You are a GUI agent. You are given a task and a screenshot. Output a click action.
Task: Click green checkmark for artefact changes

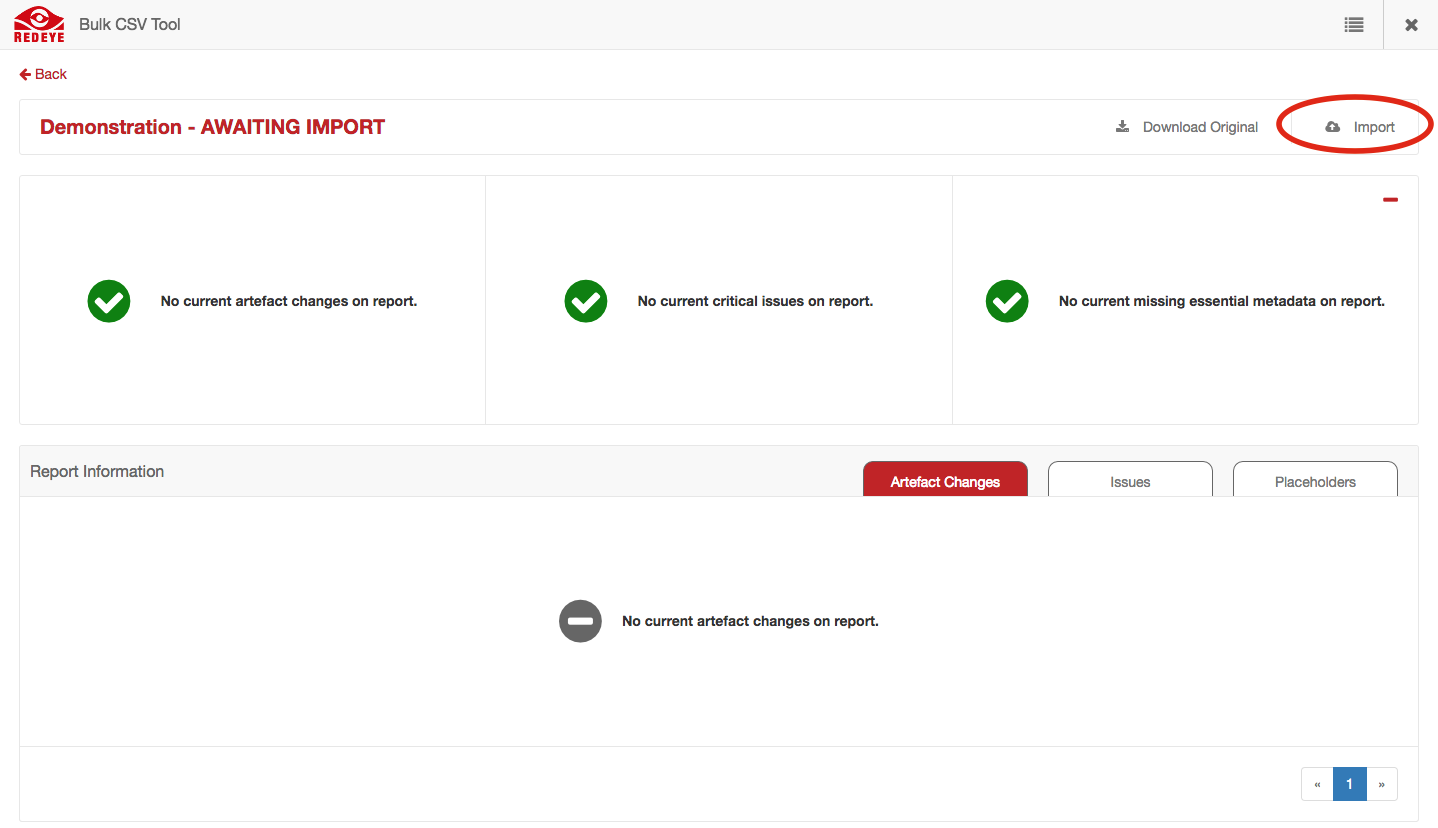tap(109, 301)
